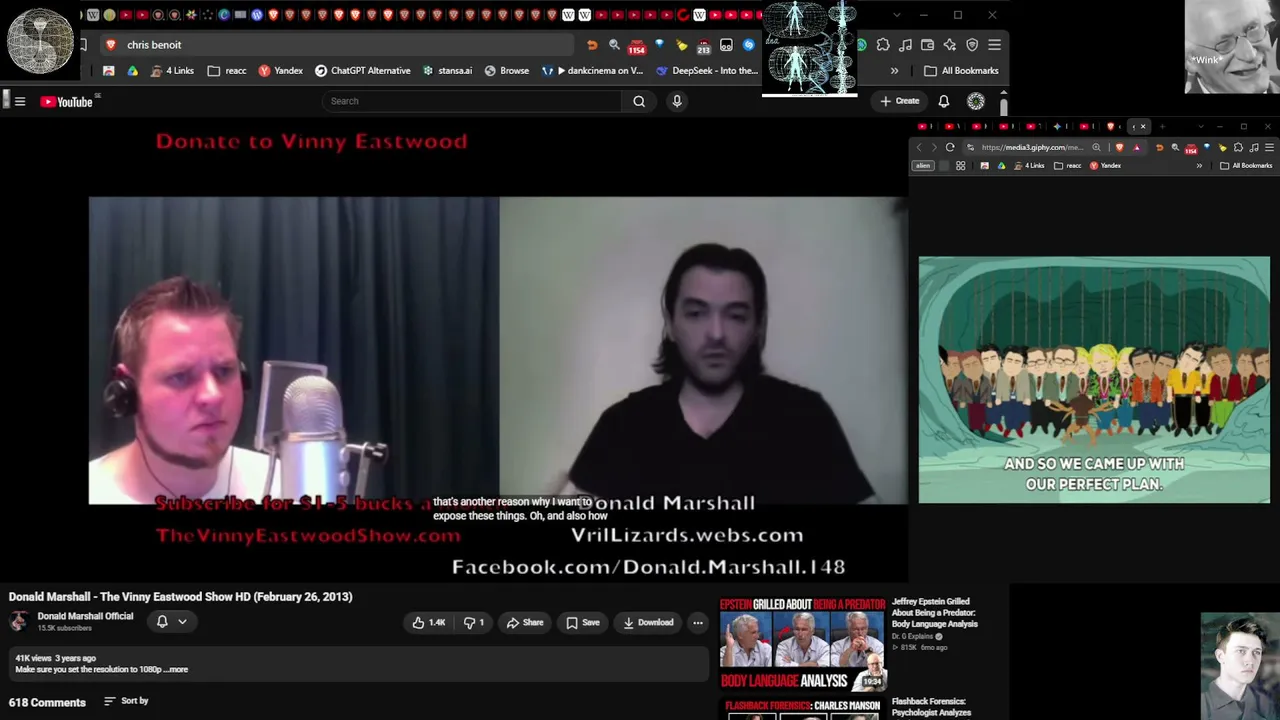Open the 4 Links bookmark in main browser
Viewport: 1280px width, 720px height.
coord(172,71)
